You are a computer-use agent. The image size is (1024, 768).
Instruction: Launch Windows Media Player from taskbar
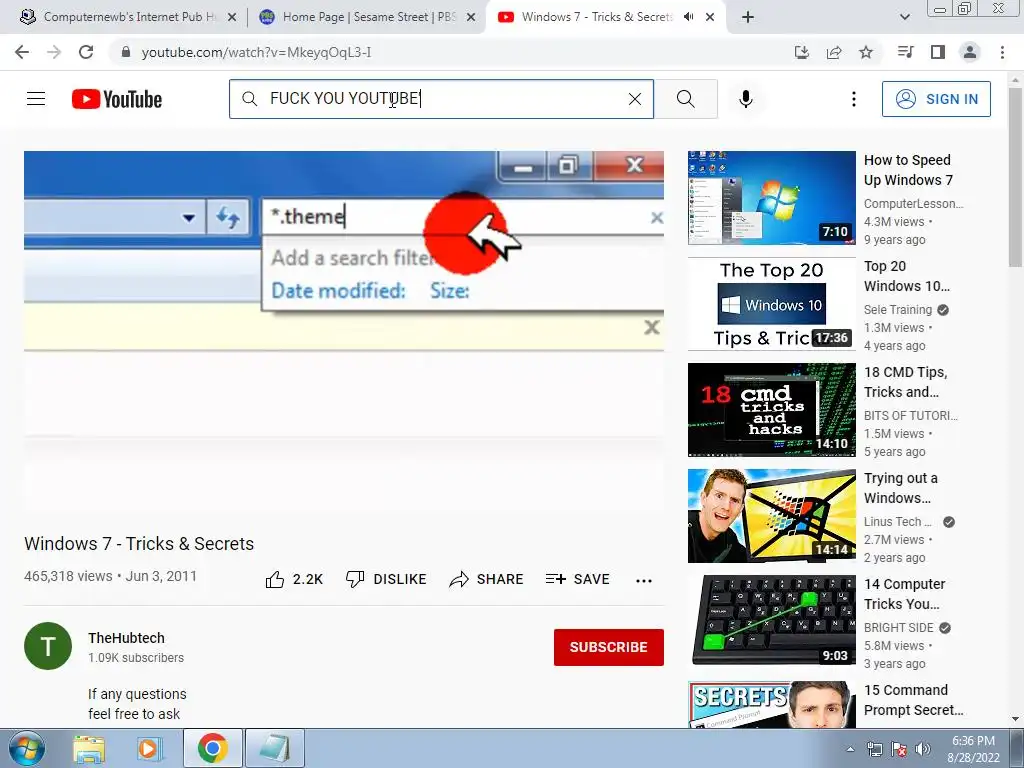[x=149, y=748]
